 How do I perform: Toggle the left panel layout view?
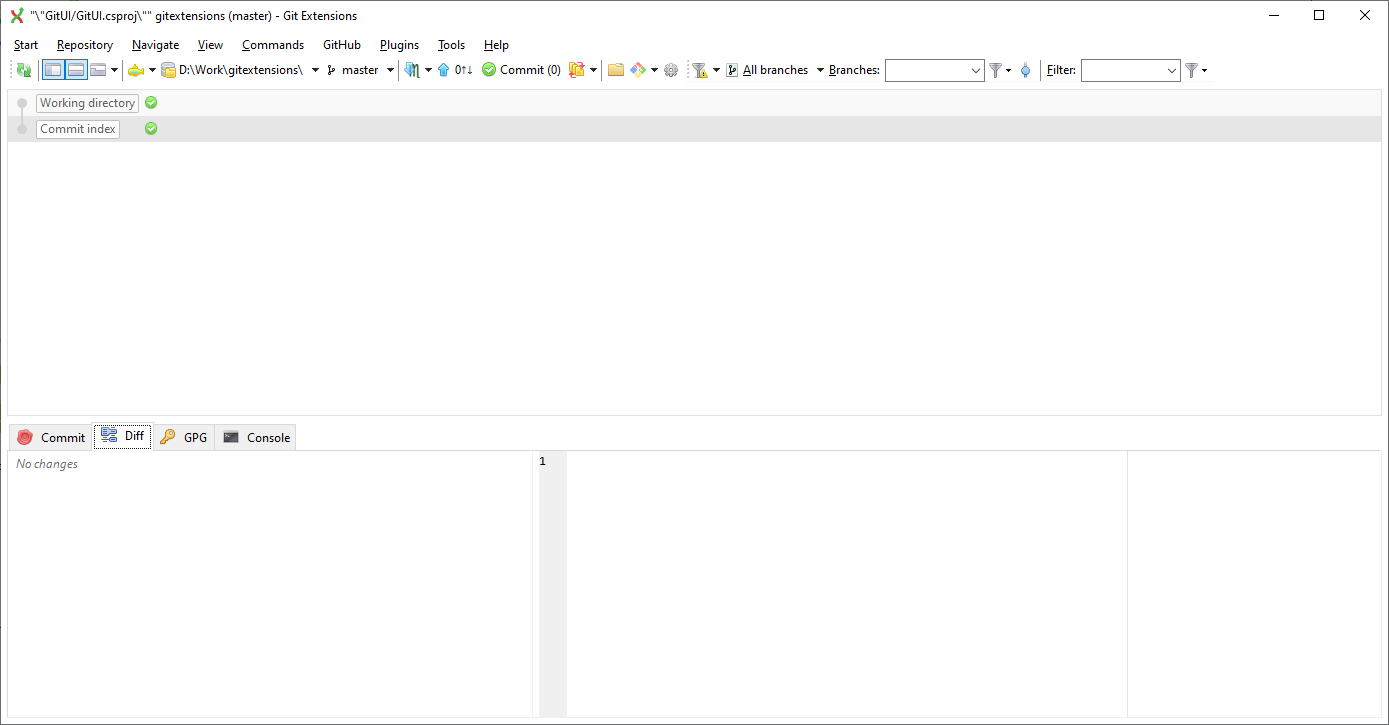(x=52, y=69)
